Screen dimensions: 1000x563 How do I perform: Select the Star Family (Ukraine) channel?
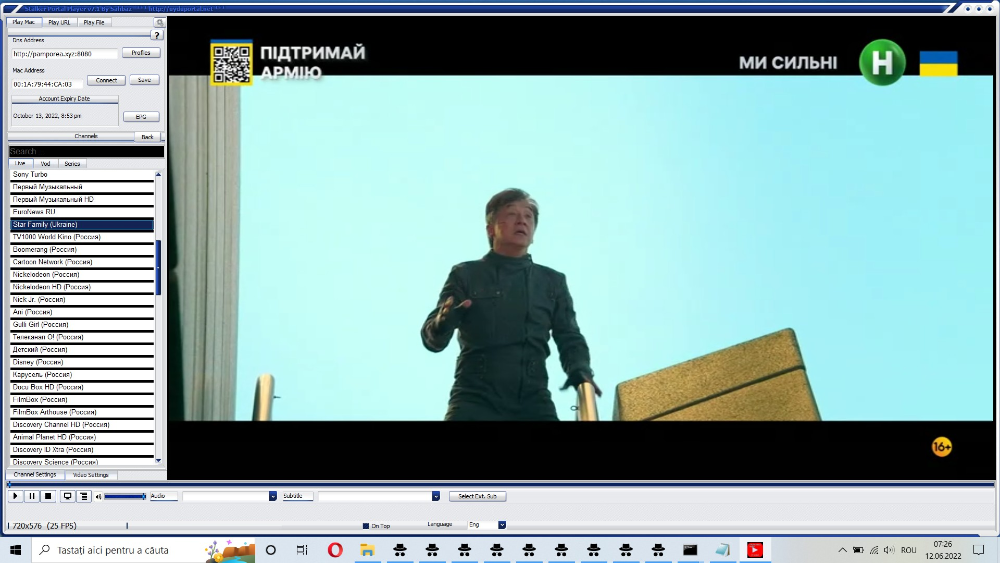point(82,224)
